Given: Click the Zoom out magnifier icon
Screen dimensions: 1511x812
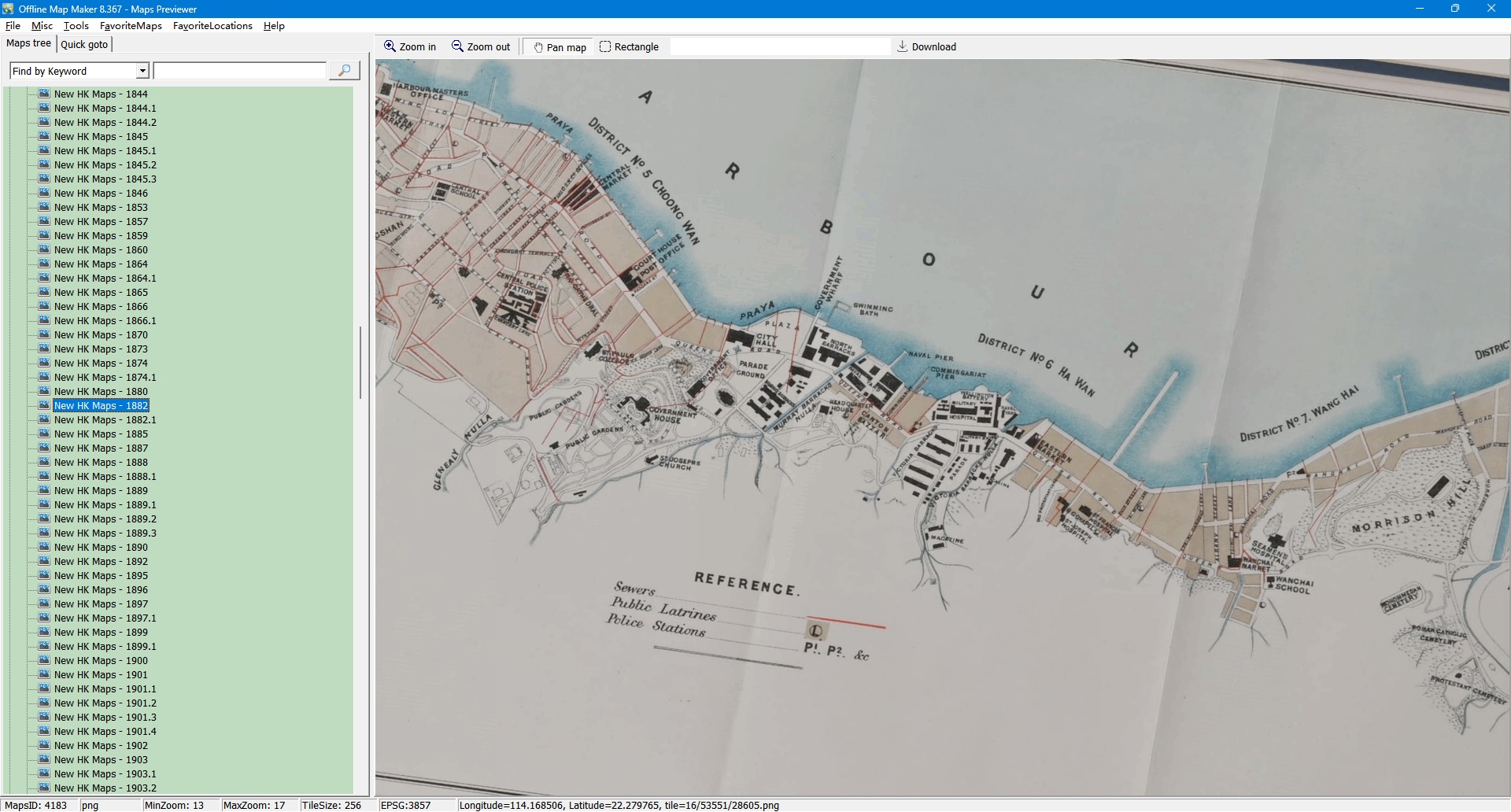Looking at the screenshot, I should tap(457, 46).
